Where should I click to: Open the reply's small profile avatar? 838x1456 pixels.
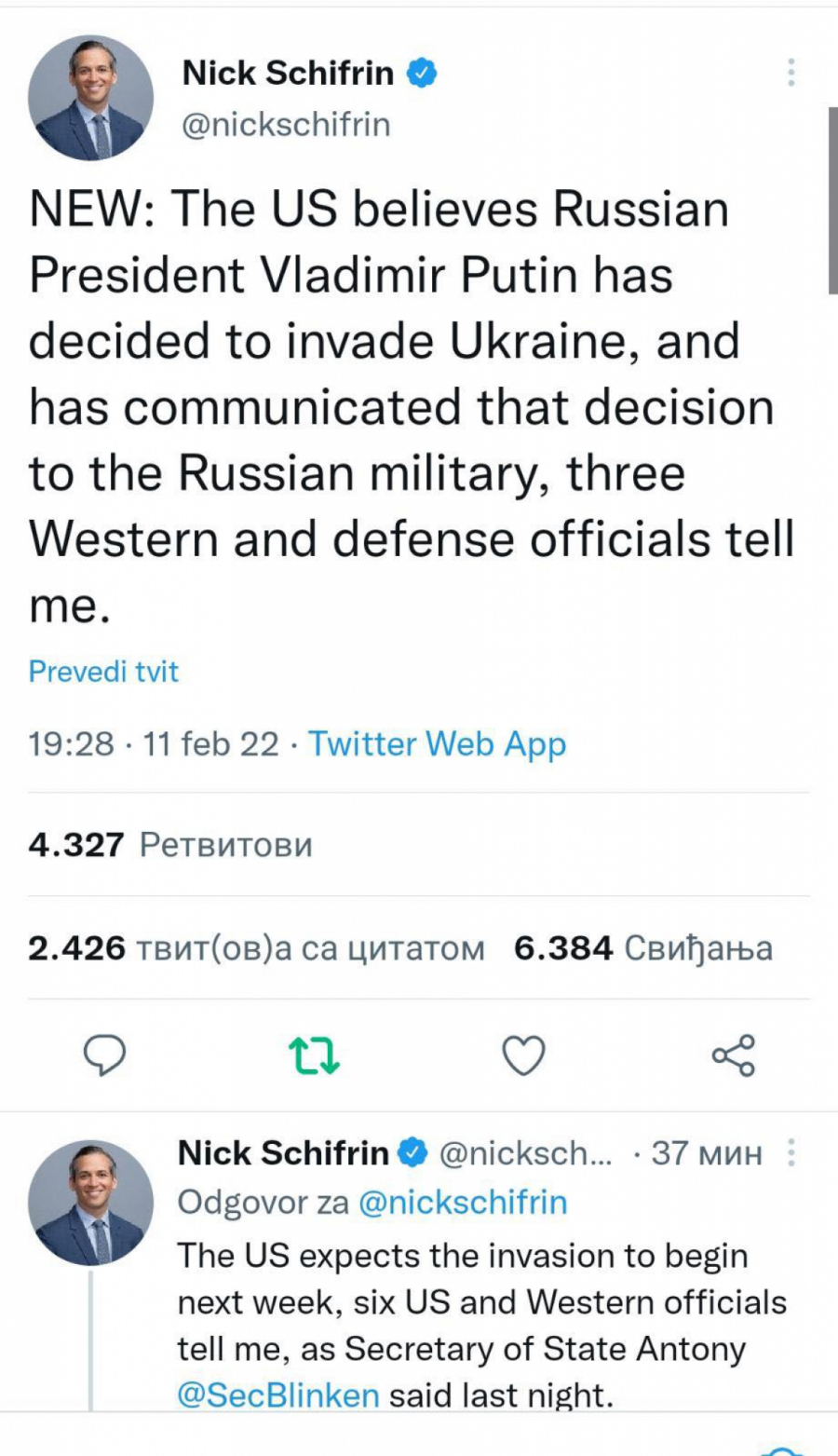[90, 1203]
